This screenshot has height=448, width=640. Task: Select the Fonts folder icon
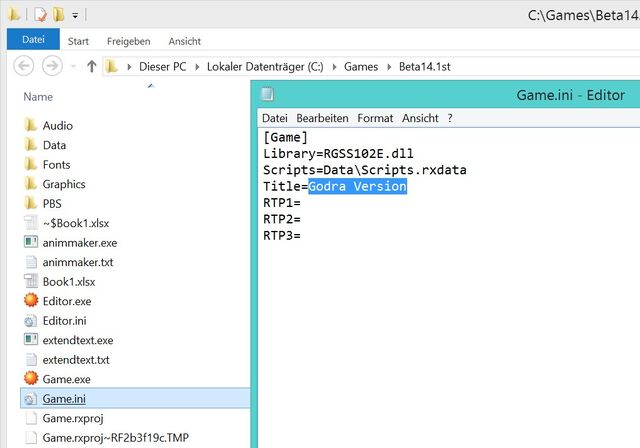click(x=31, y=164)
